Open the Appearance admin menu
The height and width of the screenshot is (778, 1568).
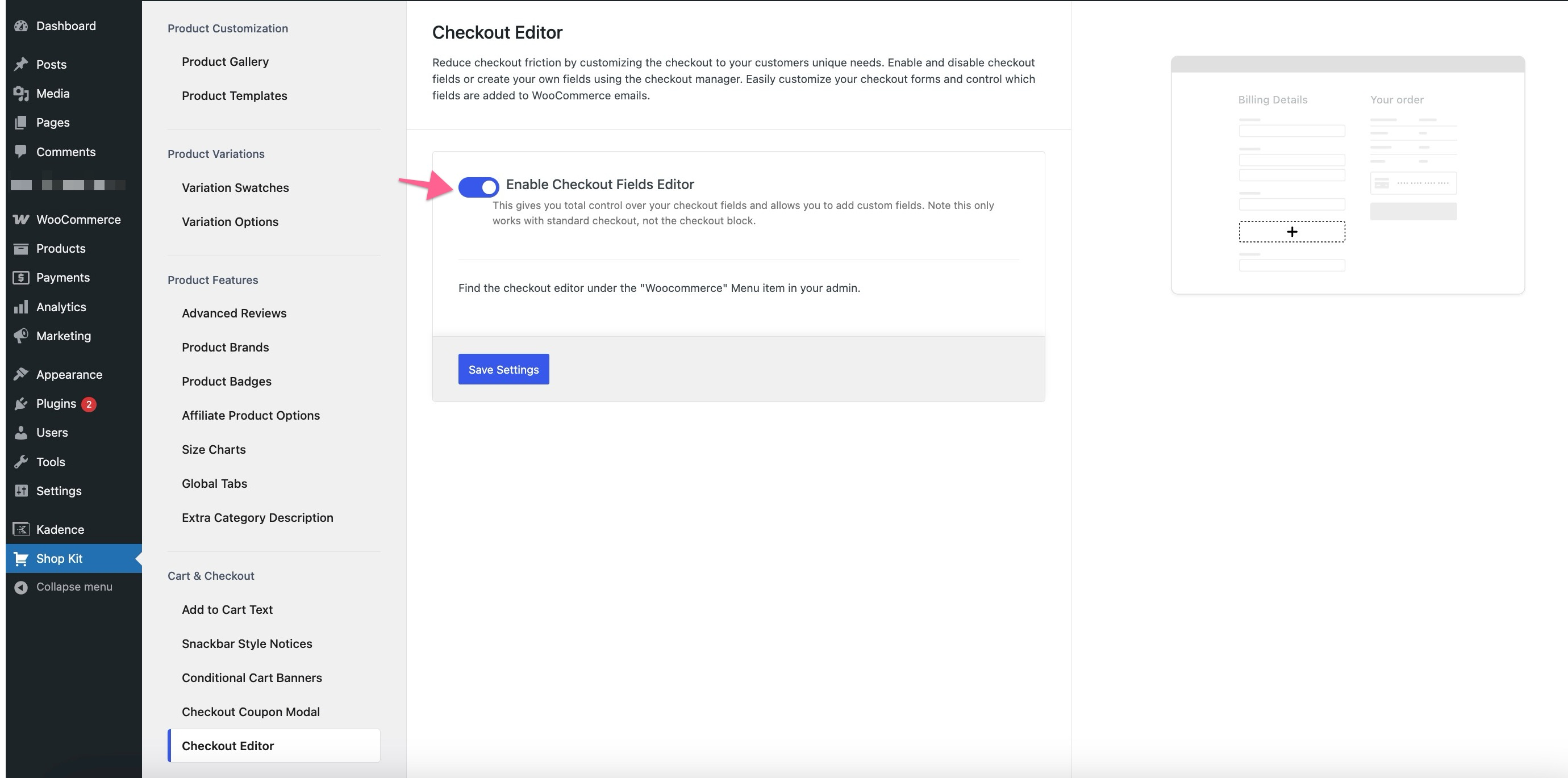tap(69, 374)
